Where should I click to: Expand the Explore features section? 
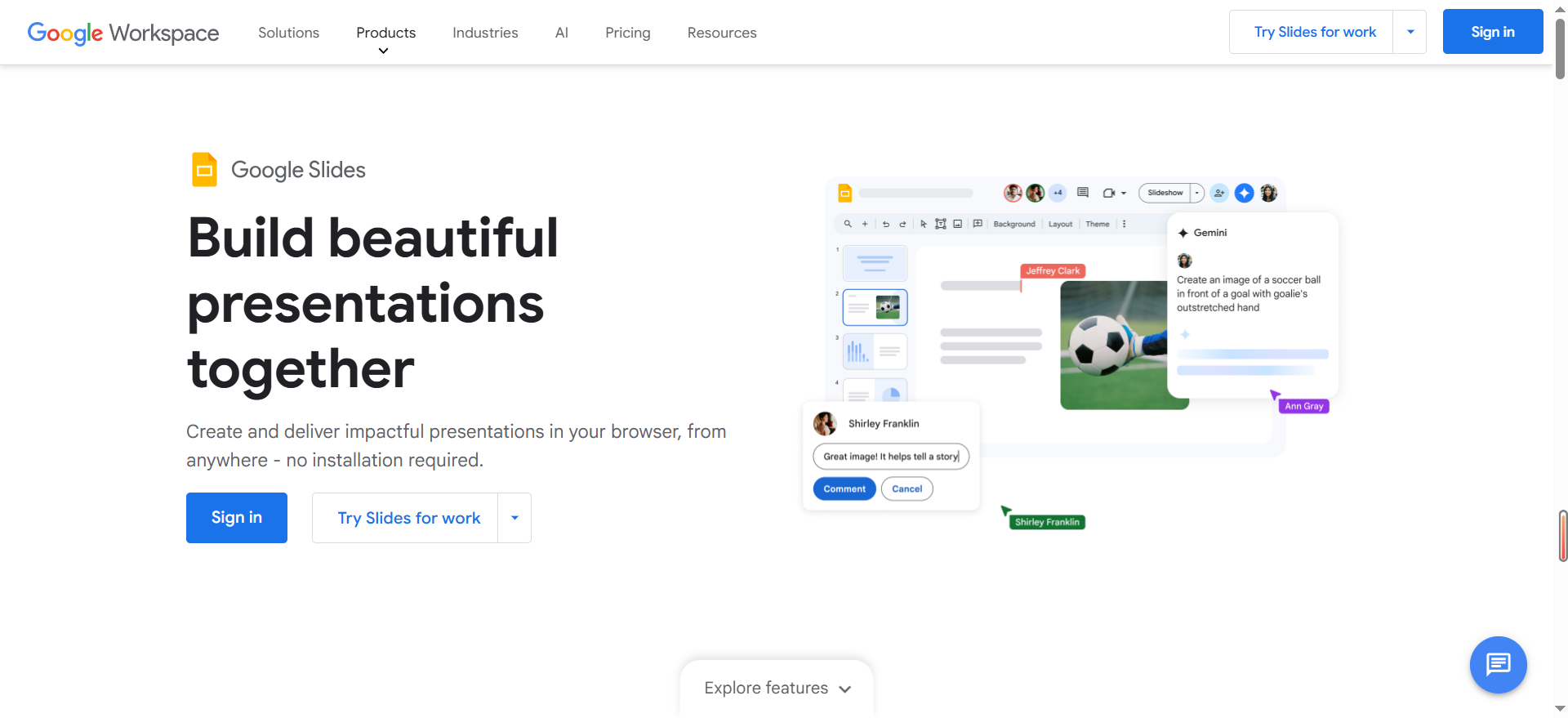tap(777, 688)
